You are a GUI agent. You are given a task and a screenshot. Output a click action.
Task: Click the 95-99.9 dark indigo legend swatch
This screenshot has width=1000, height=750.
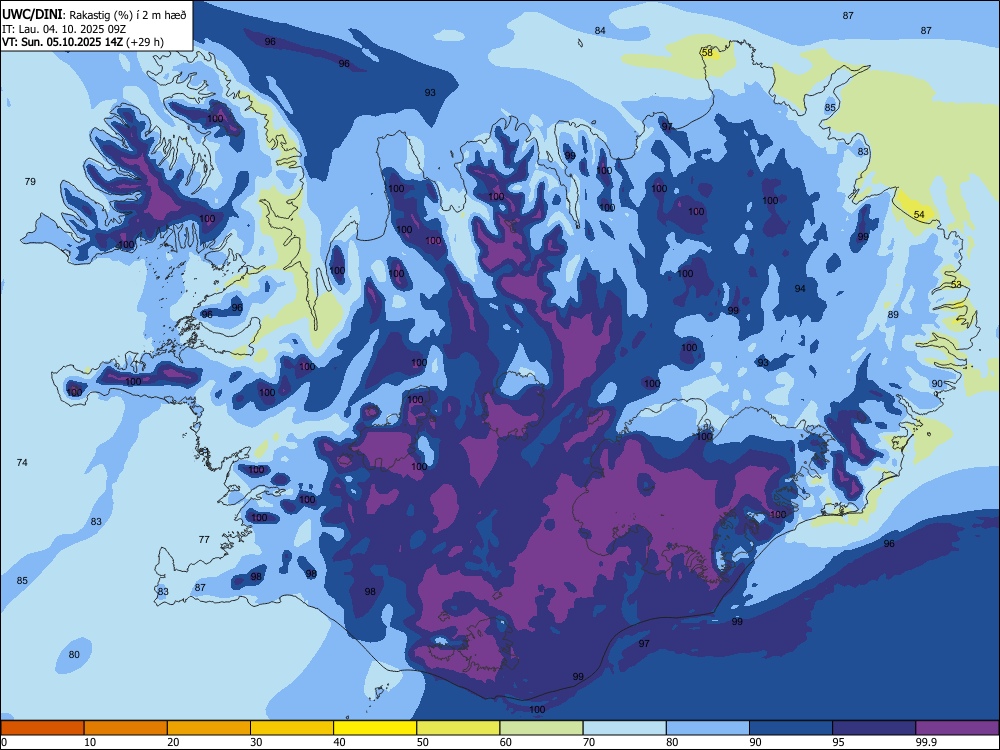[x=874, y=728]
